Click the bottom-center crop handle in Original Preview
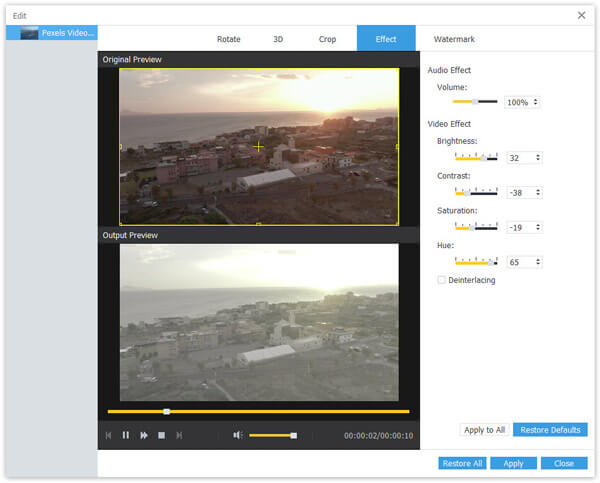 click(259, 224)
